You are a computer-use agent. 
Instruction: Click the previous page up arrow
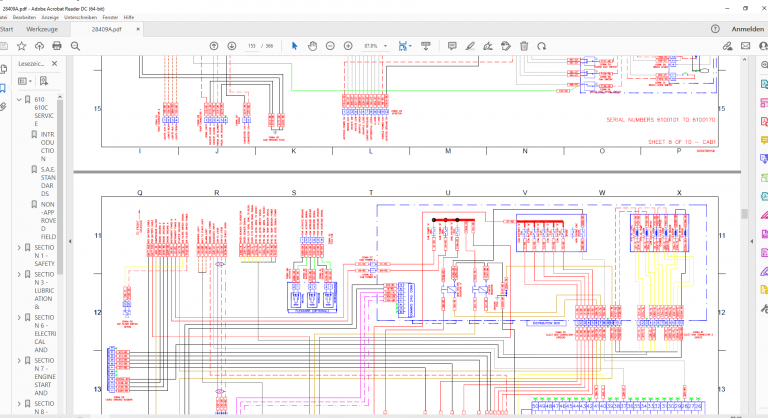(x=214, y=46)
